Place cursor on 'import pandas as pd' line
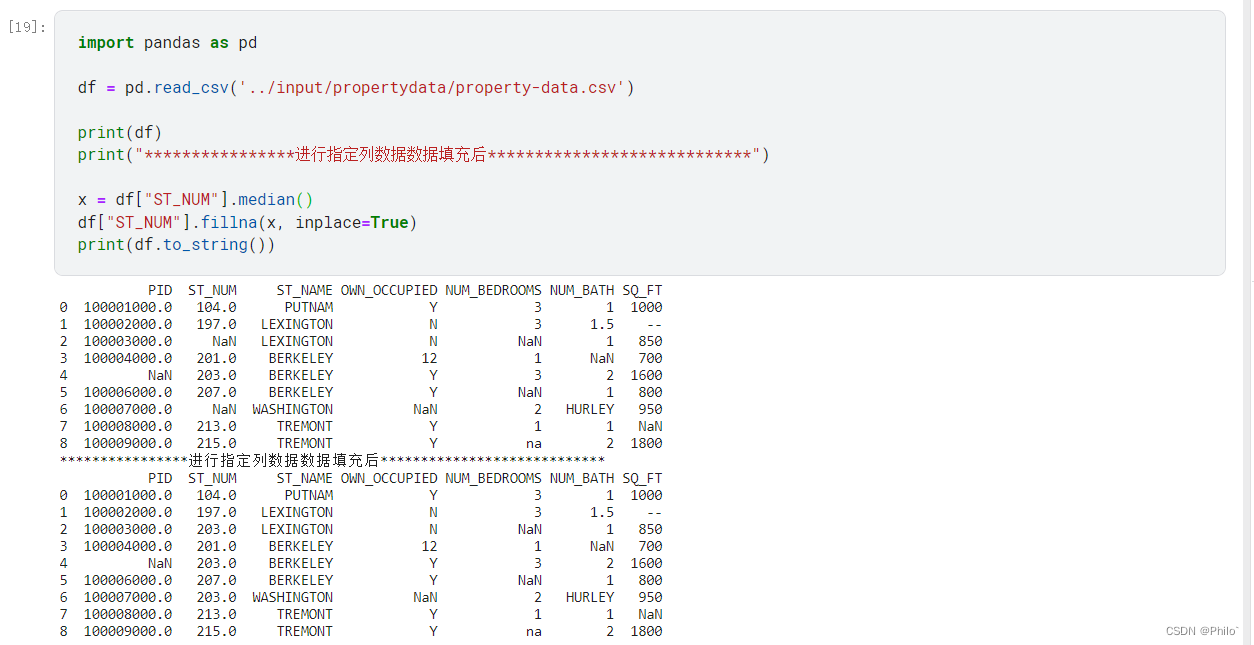The width and height of the screenshot is (1254, 645). pos(167,43)
